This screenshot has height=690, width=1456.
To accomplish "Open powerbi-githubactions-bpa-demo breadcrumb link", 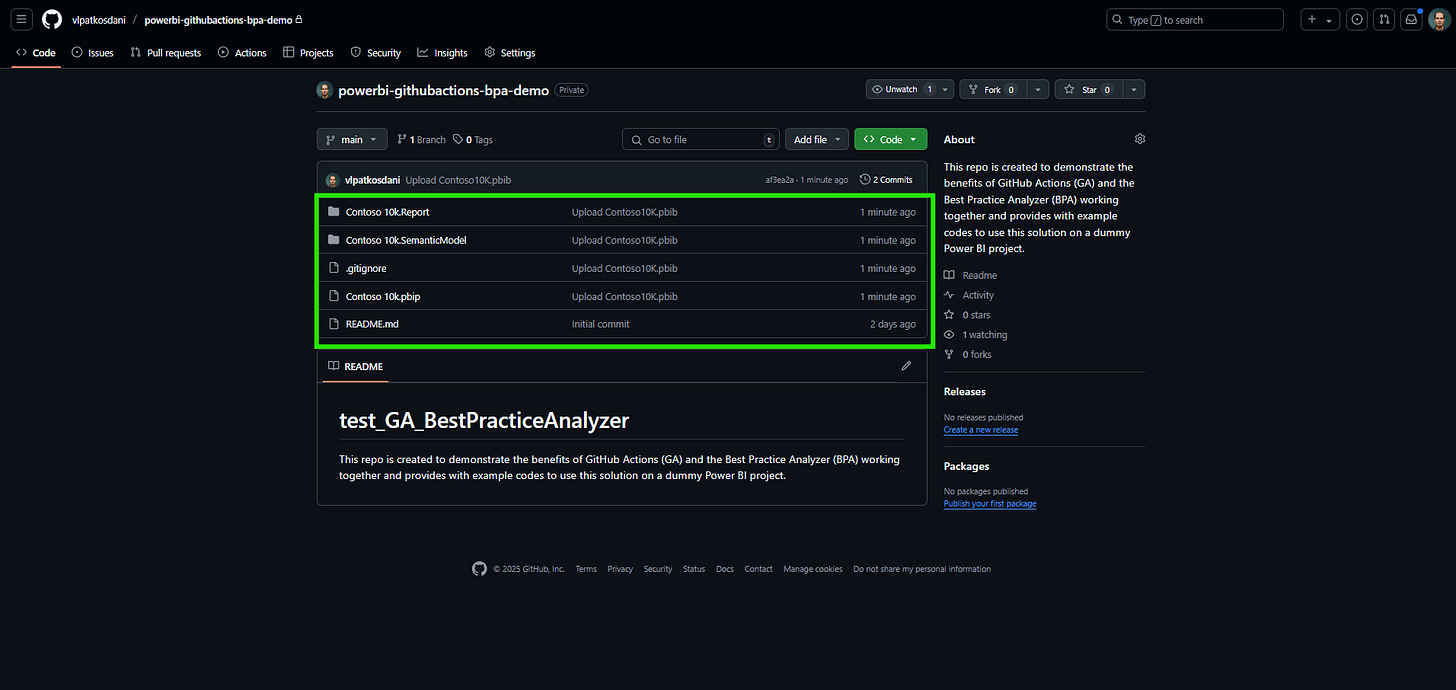I will (218, 20).
